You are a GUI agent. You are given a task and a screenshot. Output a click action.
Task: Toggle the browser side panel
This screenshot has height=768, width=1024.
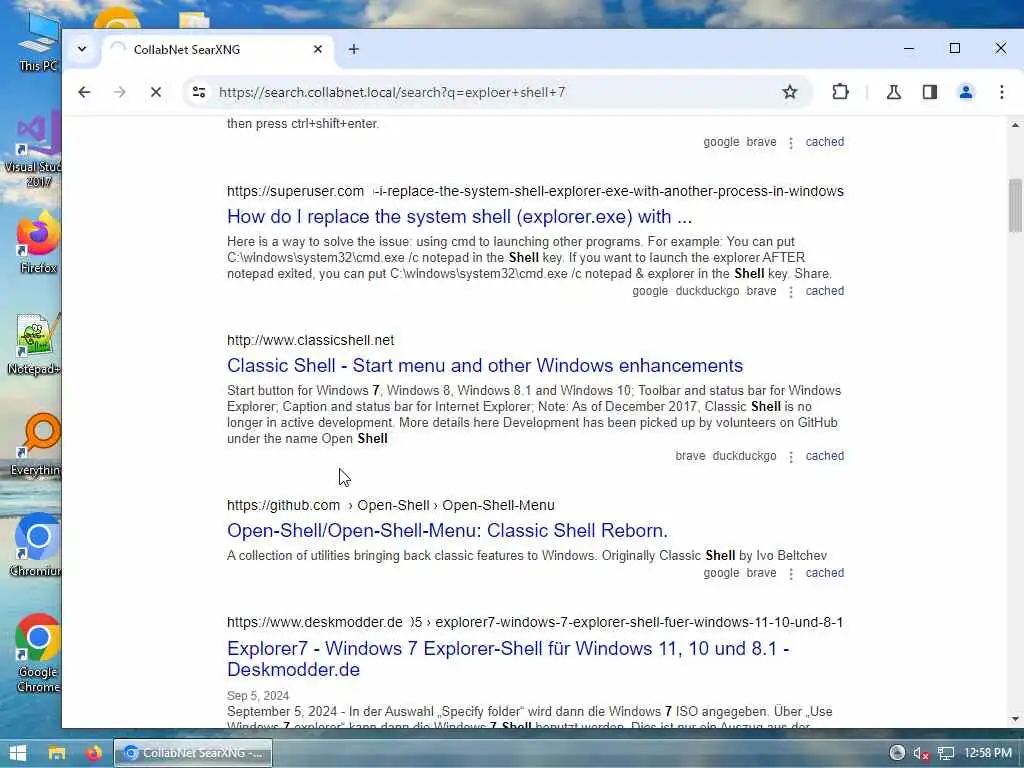pyautogui.click(x=930, y=92)
